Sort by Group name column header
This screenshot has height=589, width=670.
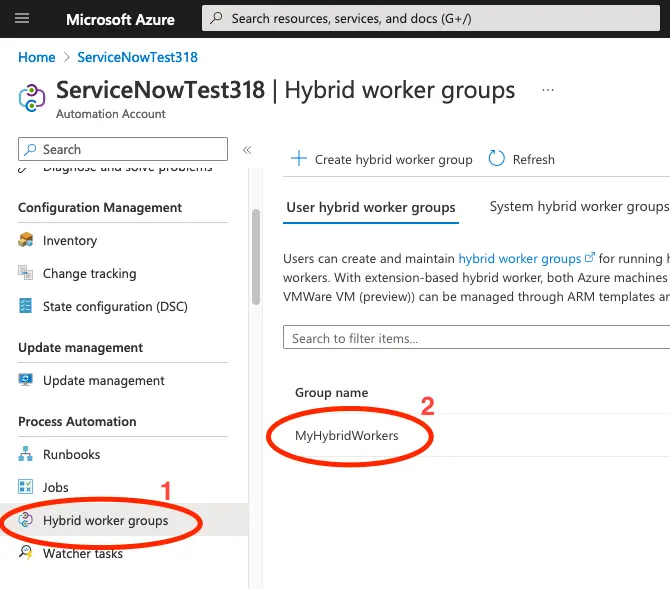point(332,392)
